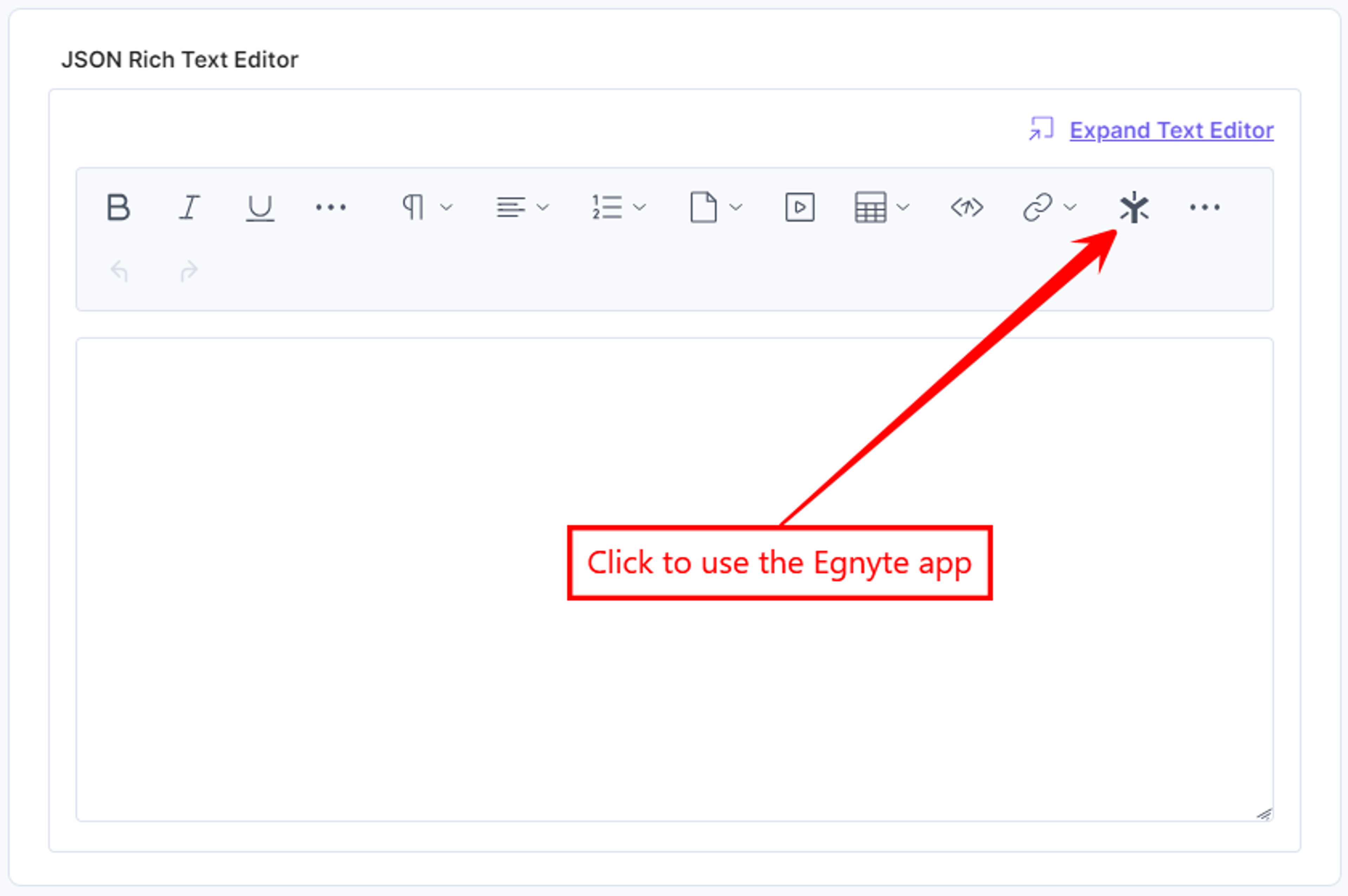
Task: Click the undo arrow
Action: point(119,271)
